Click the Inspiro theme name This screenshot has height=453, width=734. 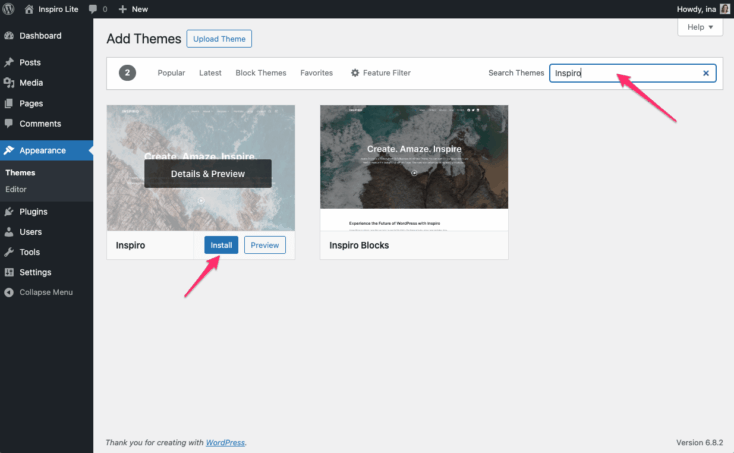point(130,245)
